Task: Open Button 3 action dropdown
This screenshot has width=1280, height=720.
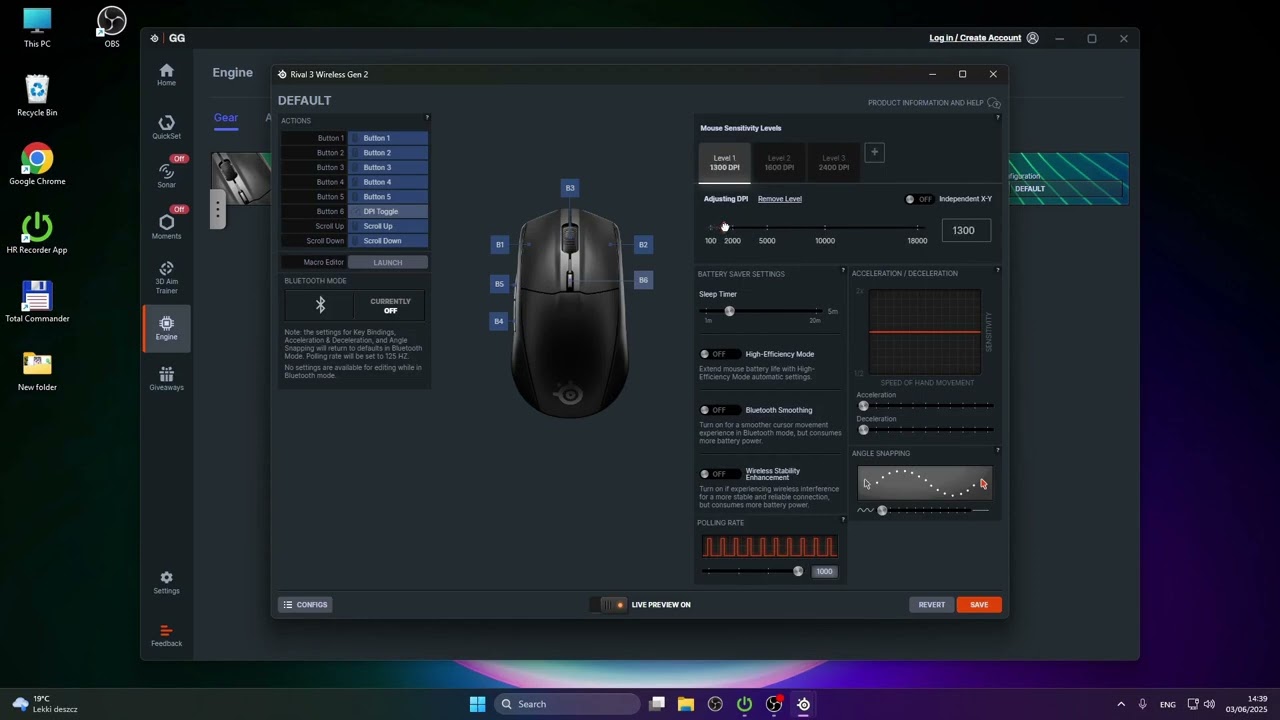Action: click(x=388, y=167)
